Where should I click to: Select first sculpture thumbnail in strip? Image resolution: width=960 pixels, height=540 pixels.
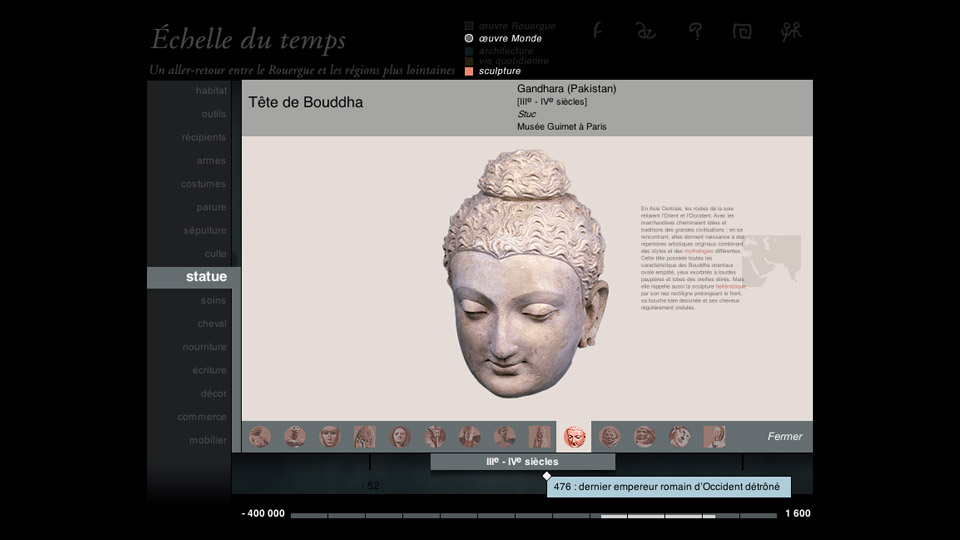click(x=260, y=437)
